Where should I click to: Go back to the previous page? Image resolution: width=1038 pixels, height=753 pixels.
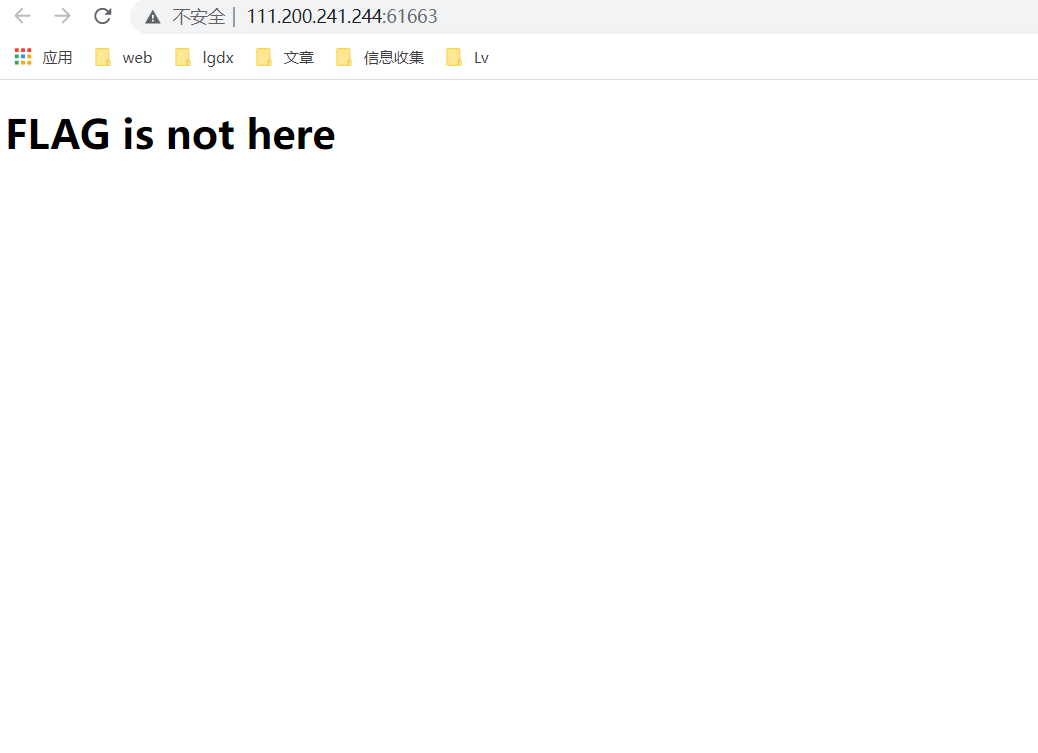pyautogui.click(x=23, y=16)
